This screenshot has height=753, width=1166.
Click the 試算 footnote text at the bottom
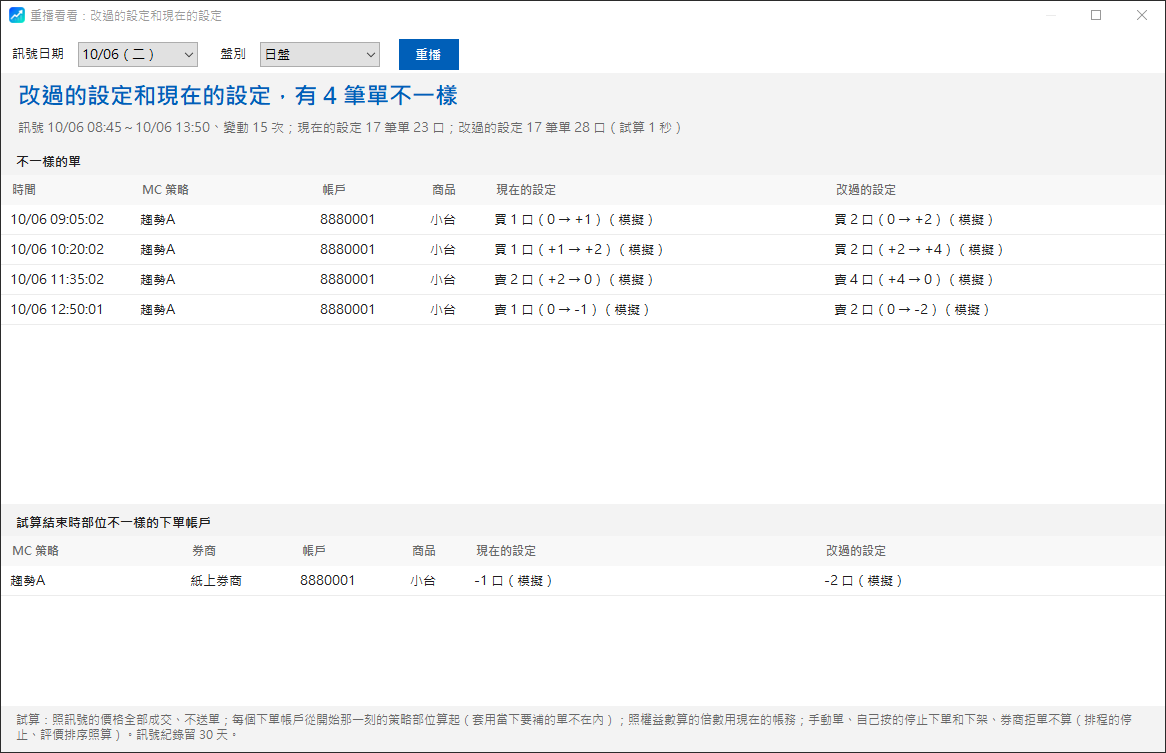574,727
